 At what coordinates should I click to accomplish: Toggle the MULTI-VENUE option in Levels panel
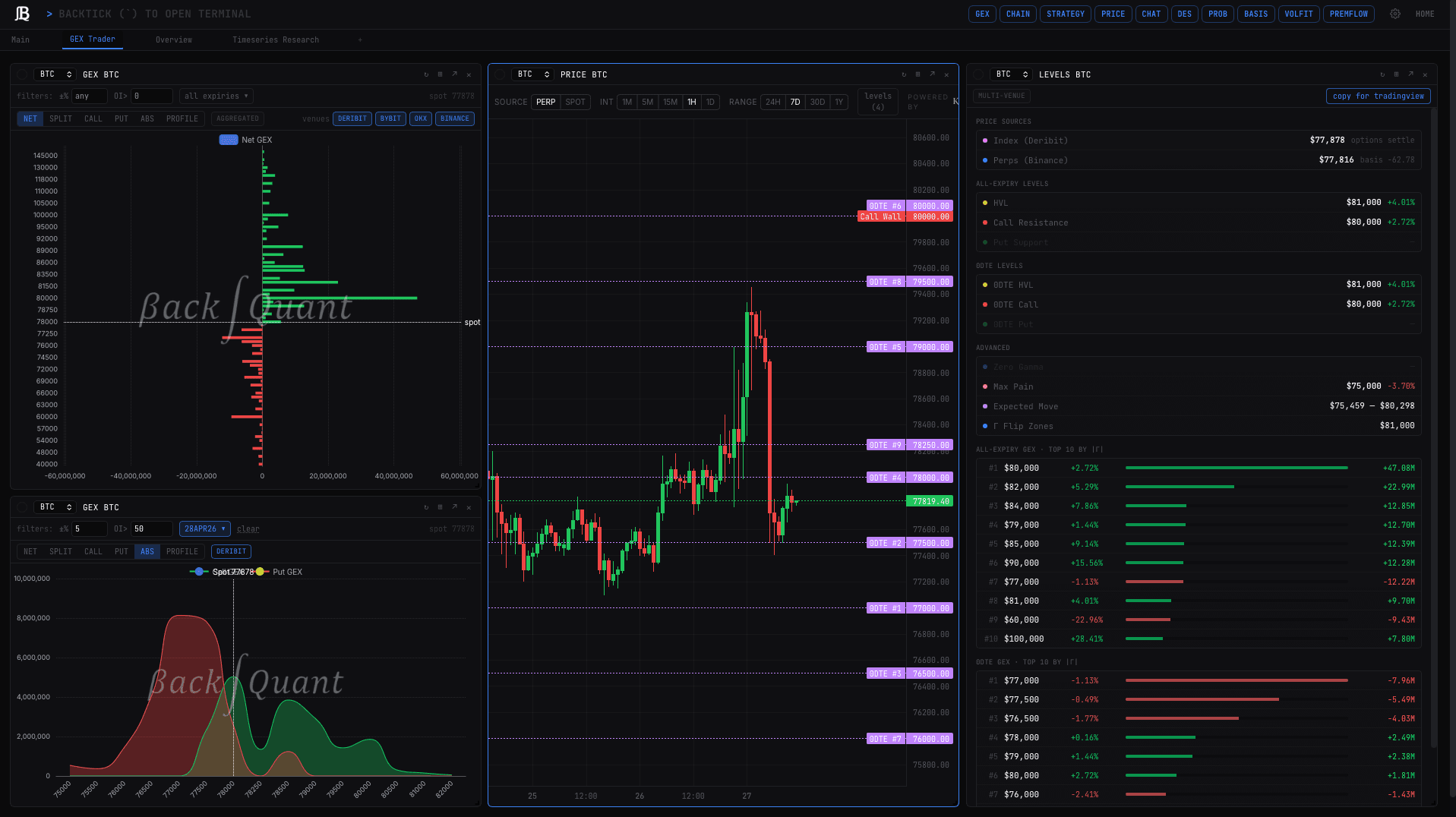(x=1002, y=96)
